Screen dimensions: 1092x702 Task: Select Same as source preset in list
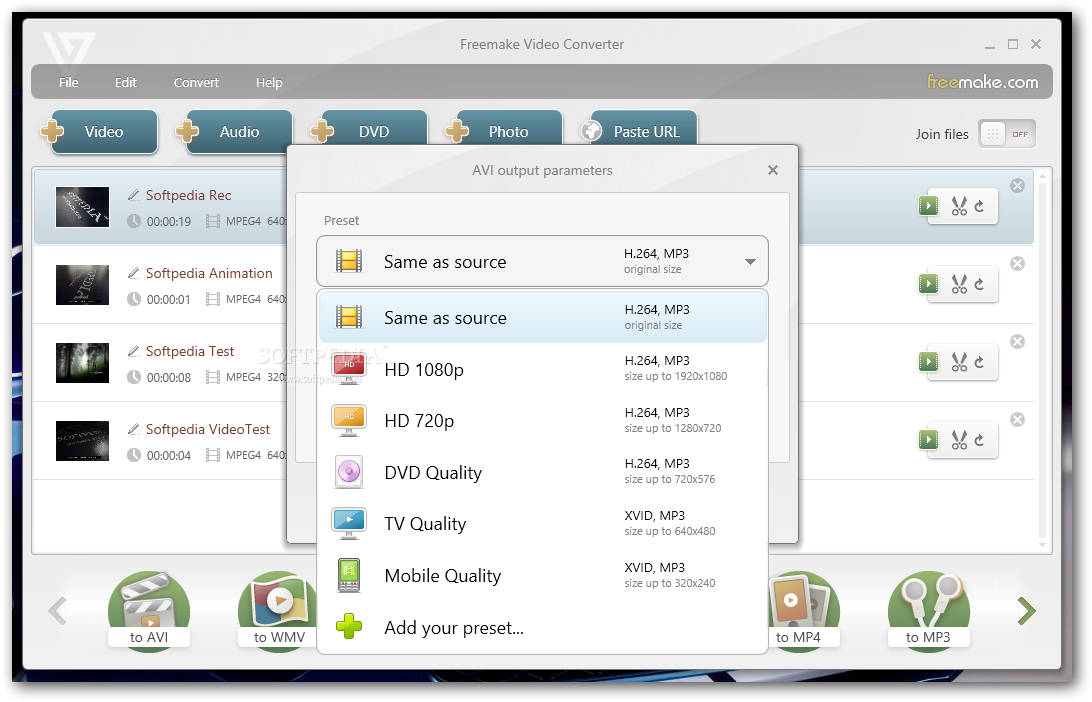(x=543, y=318)
